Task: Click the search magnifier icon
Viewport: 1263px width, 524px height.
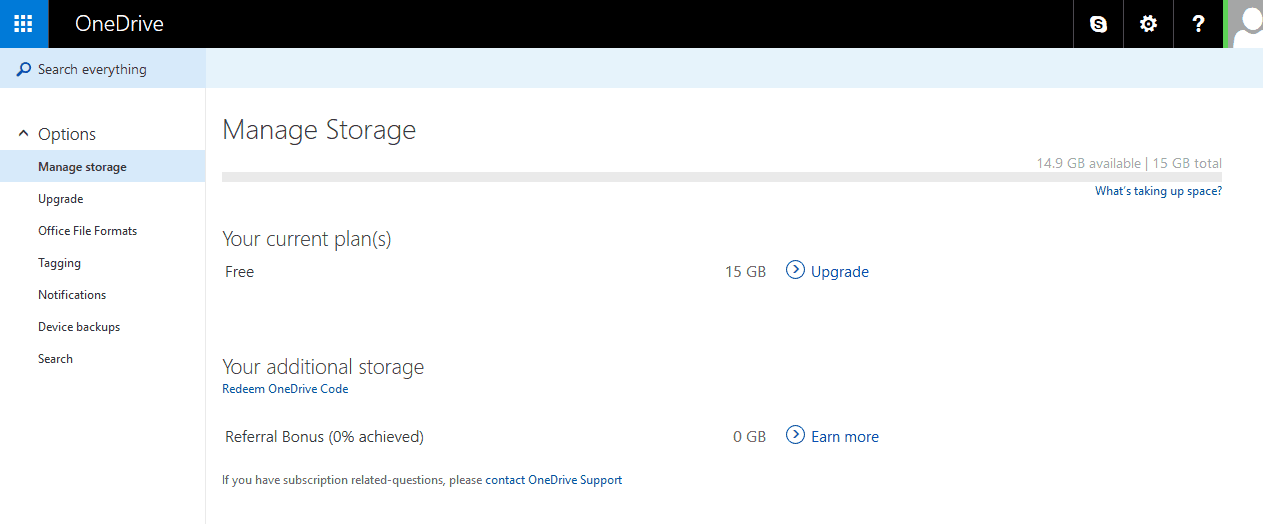Action: tap(23, 69)
